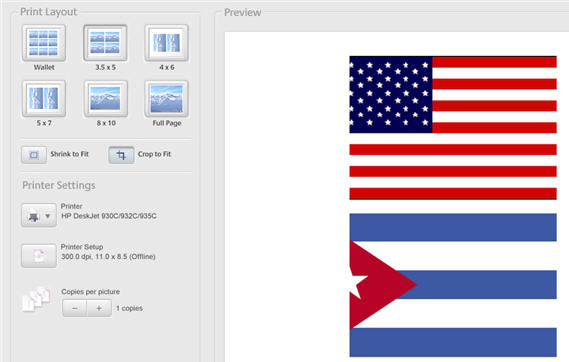Screen dimensions: 569x362
Task: Pick the 5 x 7 print layout
Action: point(44,99)
